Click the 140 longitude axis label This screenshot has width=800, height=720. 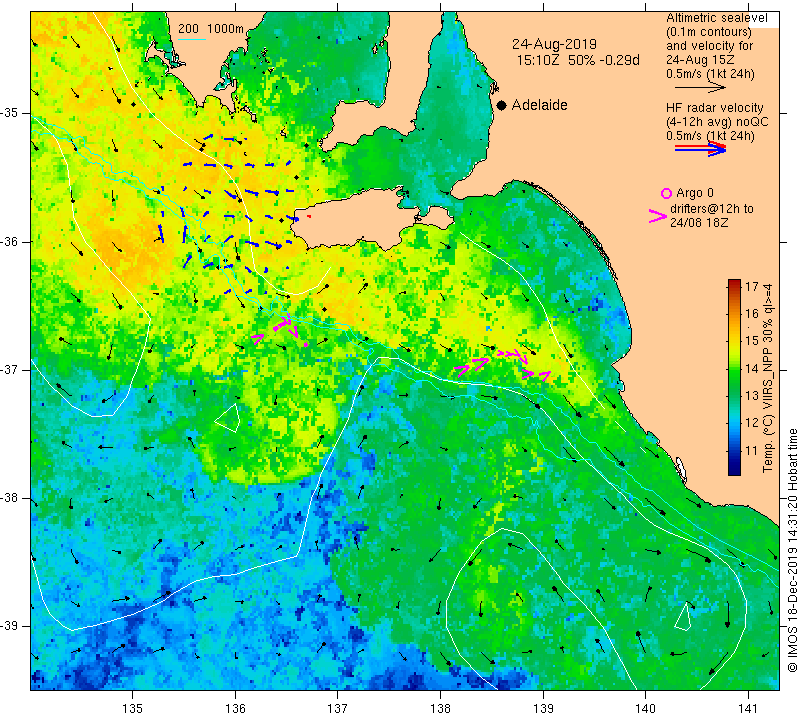point(646,709)
